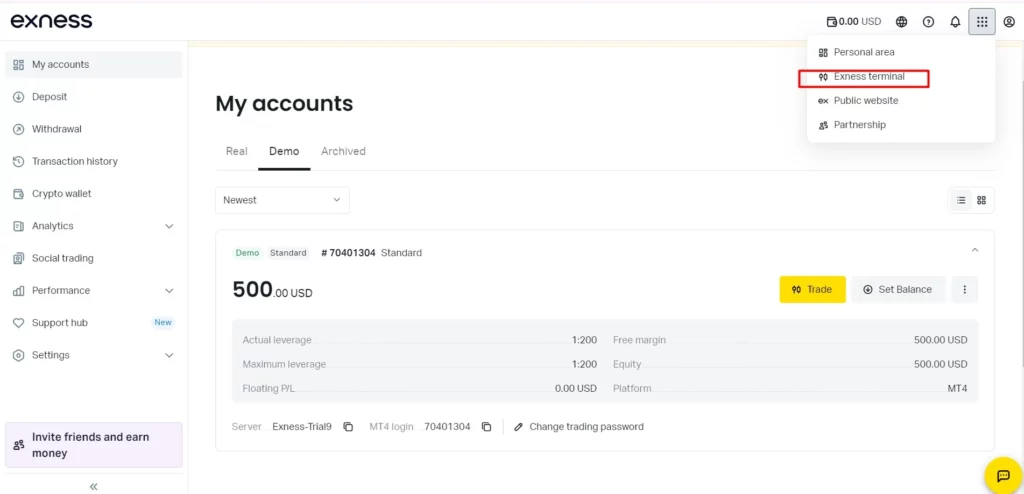Open Public website from apps menu

pos(901,101)
